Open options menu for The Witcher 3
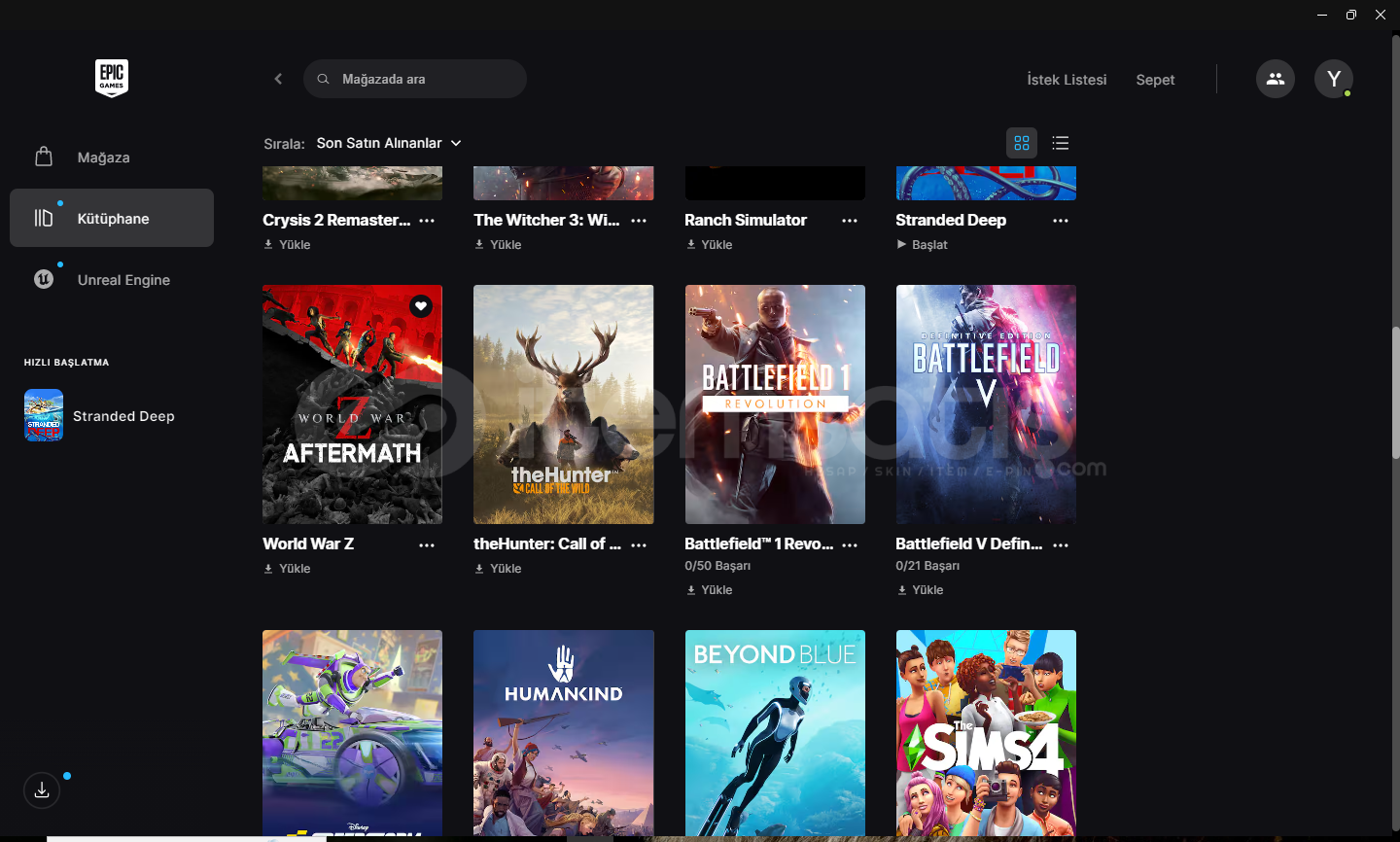 (639, 221)
